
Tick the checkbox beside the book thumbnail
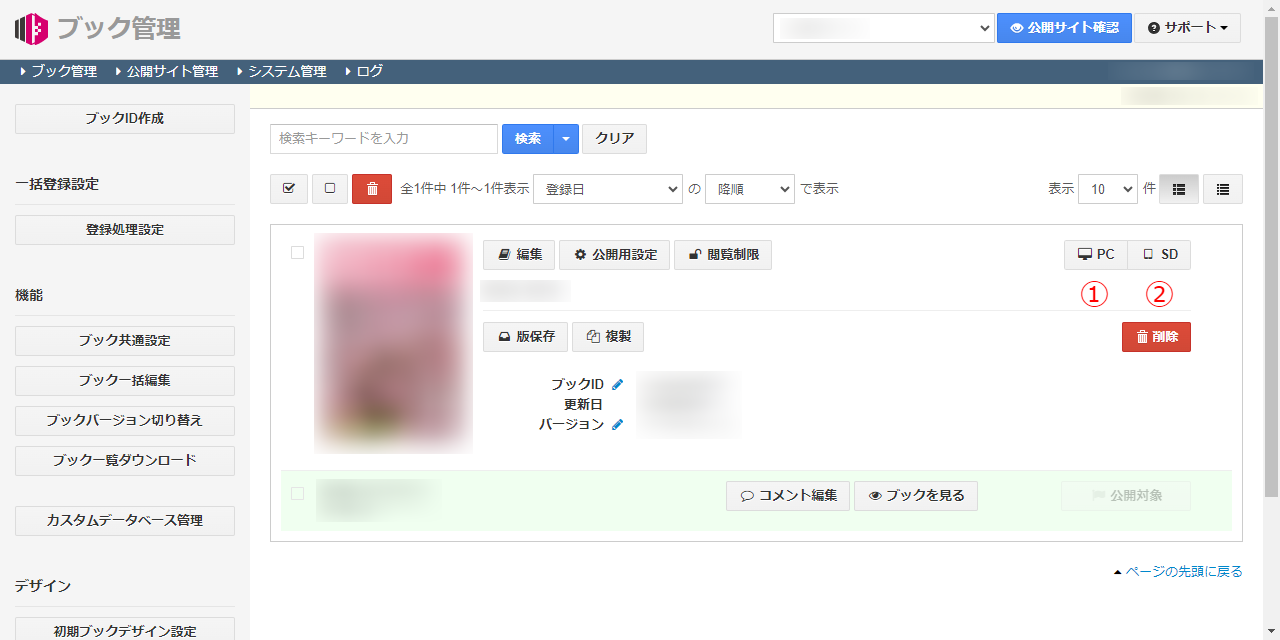coord(297,253)
